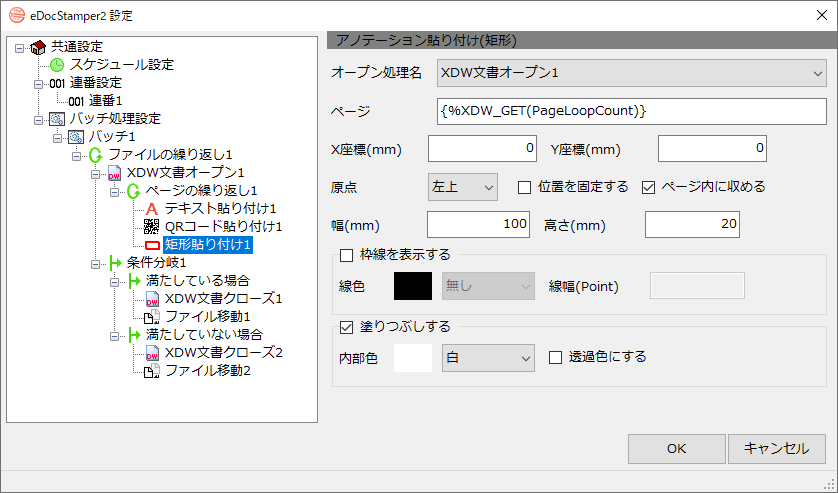
Task: Uncheck the 塗りつぶしする checkbox
Action: pyautogui.click(x=346, y=327)
